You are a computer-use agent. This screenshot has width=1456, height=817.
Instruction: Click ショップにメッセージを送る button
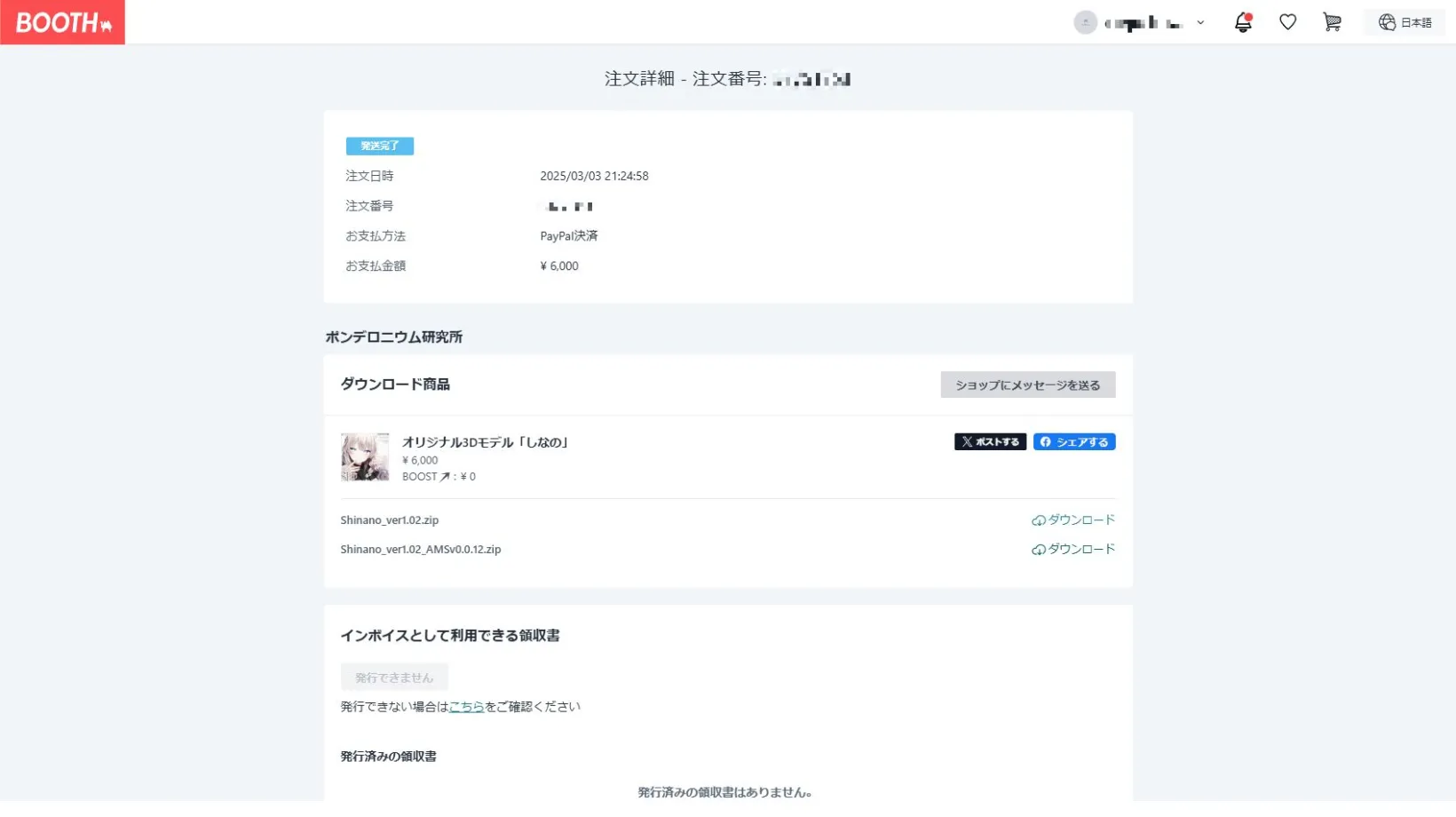click(x=1027, y=385)
